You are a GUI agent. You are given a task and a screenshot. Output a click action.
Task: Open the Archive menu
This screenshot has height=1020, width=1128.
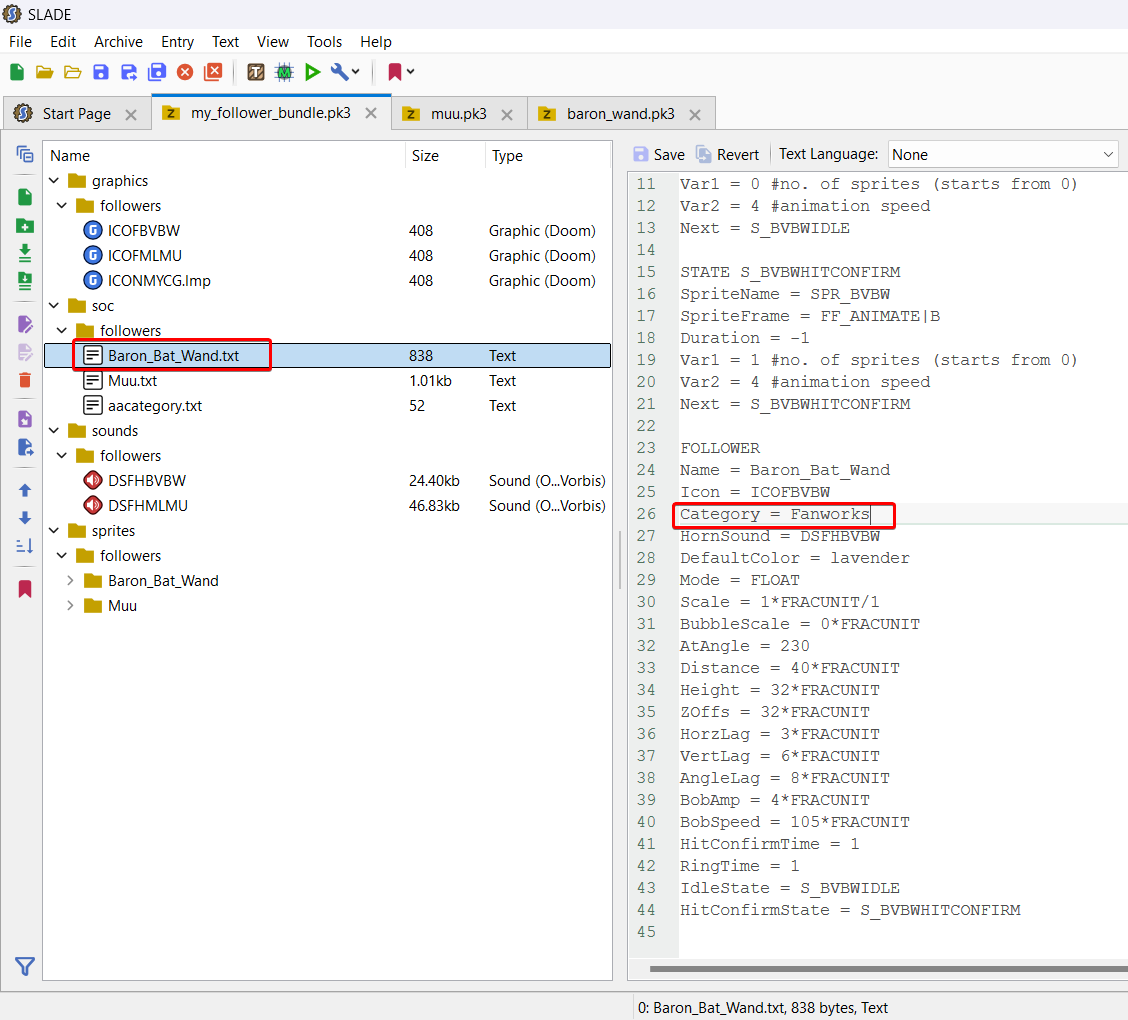[118, 42]
